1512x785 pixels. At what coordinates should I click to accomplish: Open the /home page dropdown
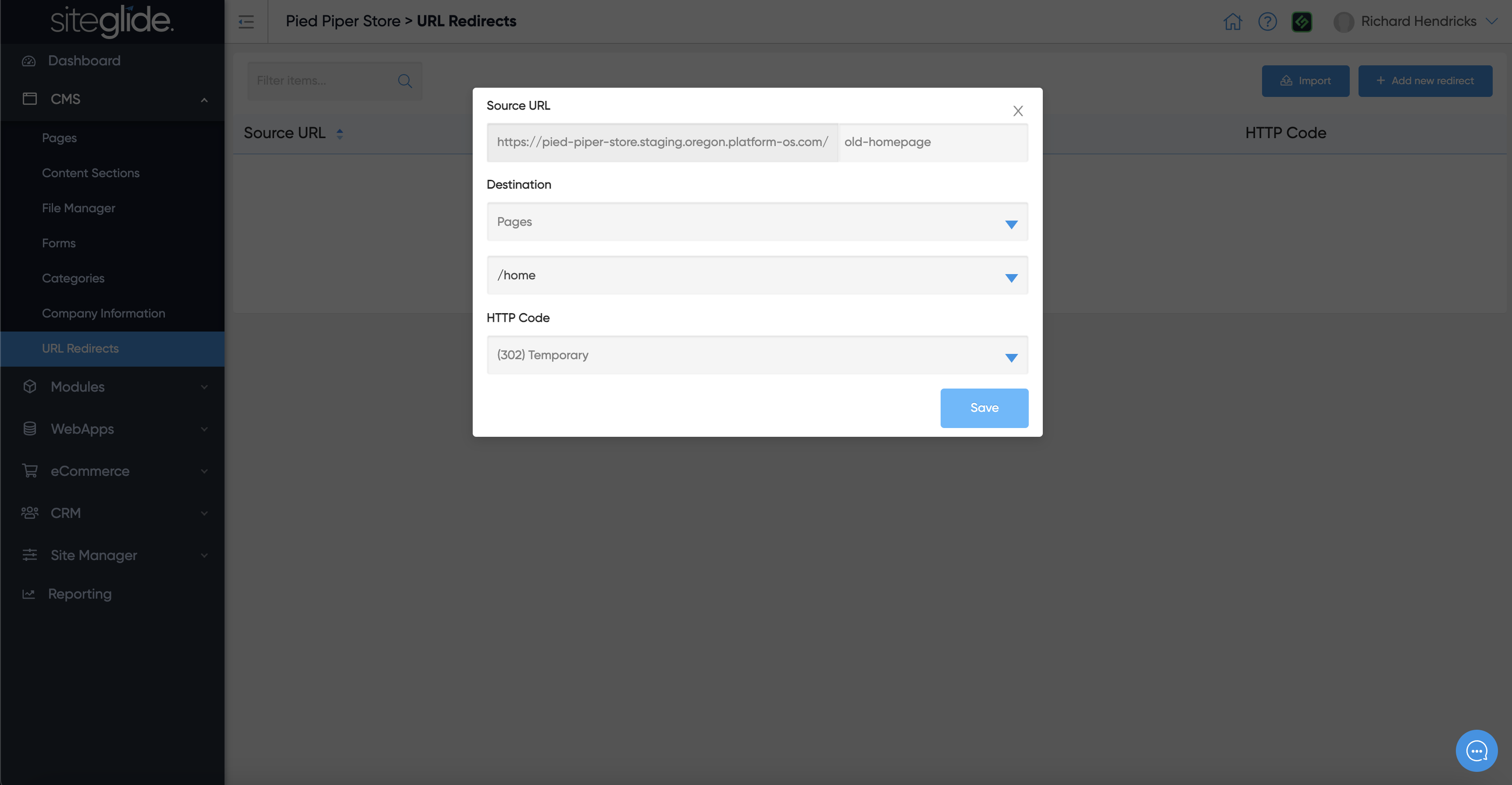point(756,275)
